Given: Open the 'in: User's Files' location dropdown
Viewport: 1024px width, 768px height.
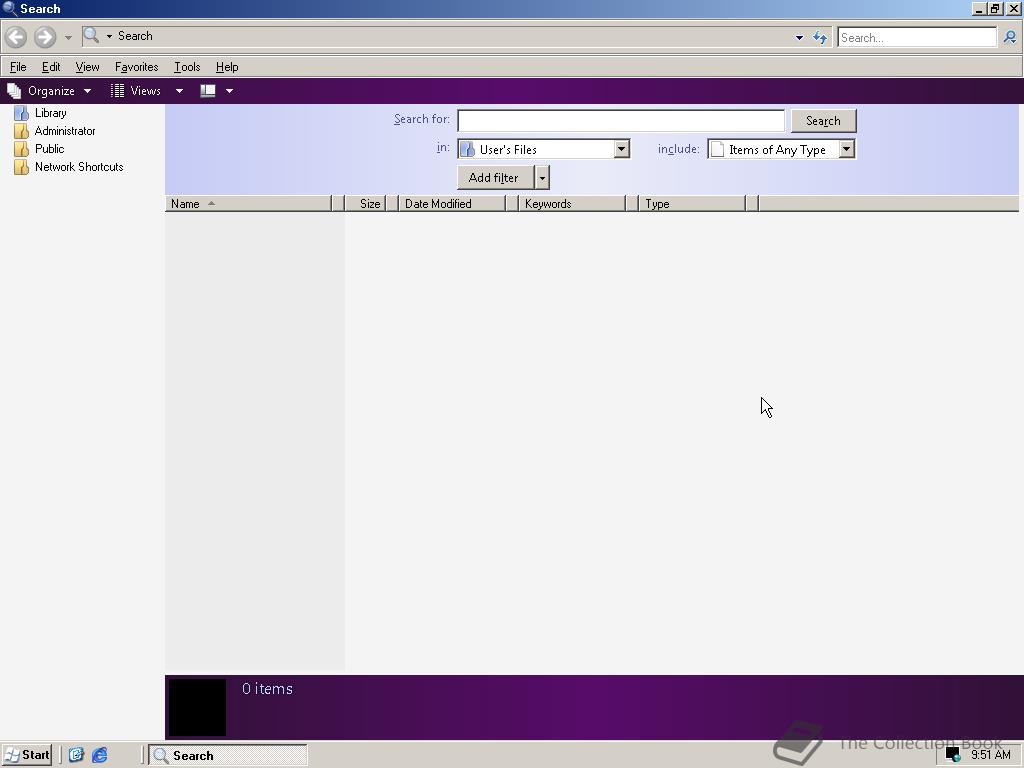Looking at the screenshot, I should [543, 149].
